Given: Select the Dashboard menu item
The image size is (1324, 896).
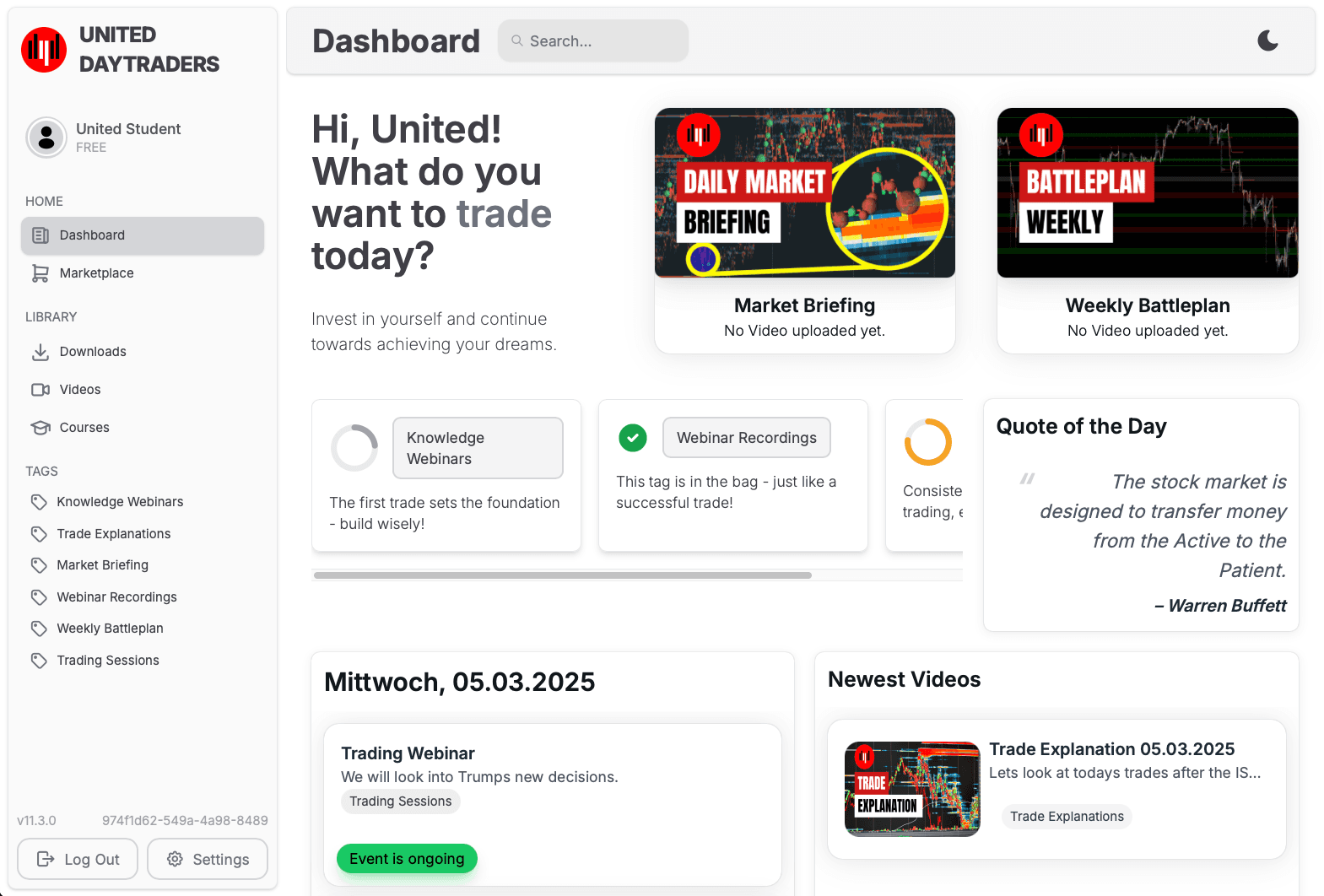Looking at the screenshot, I should point(142,235).
